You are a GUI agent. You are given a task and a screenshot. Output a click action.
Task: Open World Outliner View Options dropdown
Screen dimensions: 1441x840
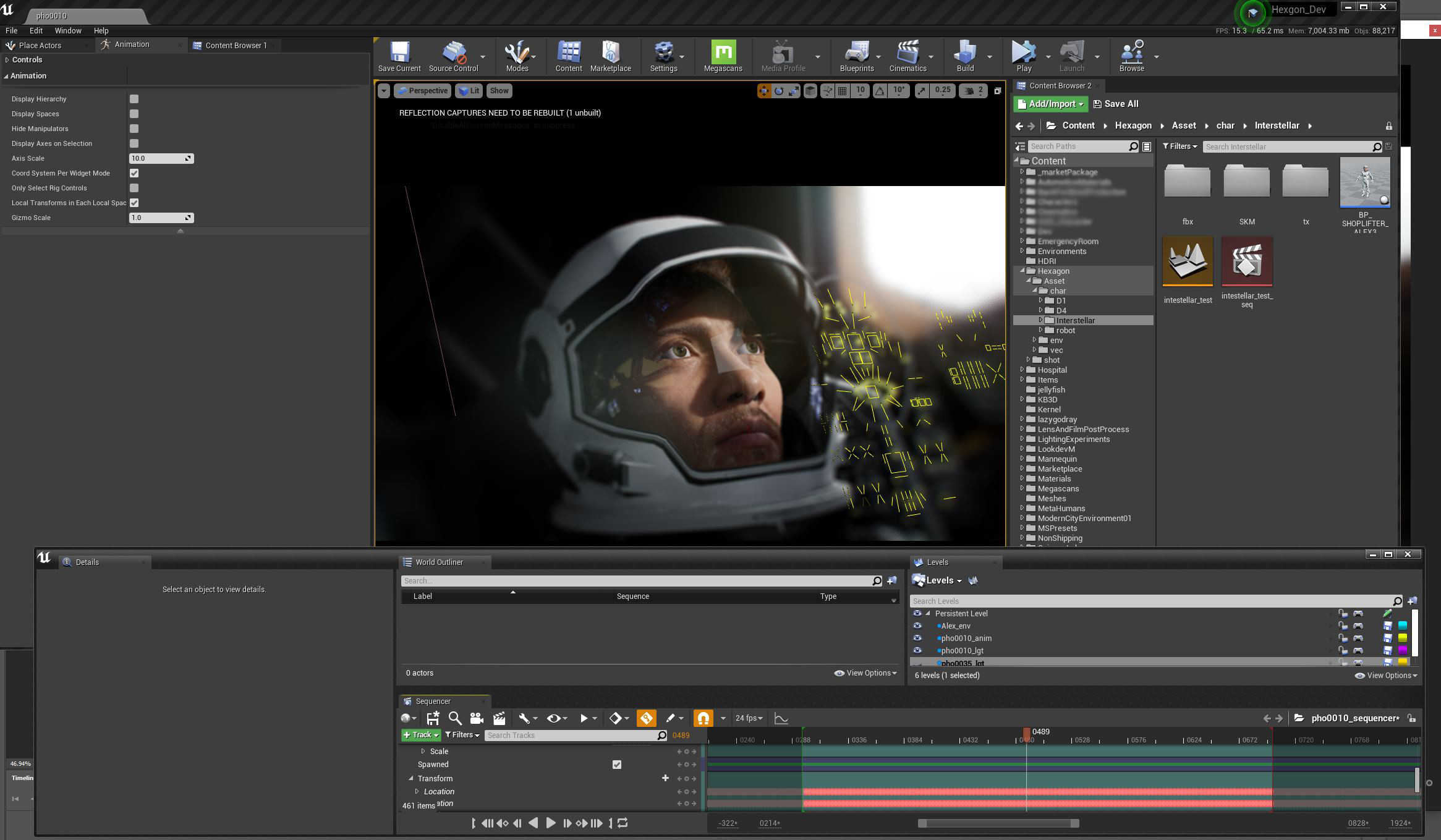click(865, 673)
